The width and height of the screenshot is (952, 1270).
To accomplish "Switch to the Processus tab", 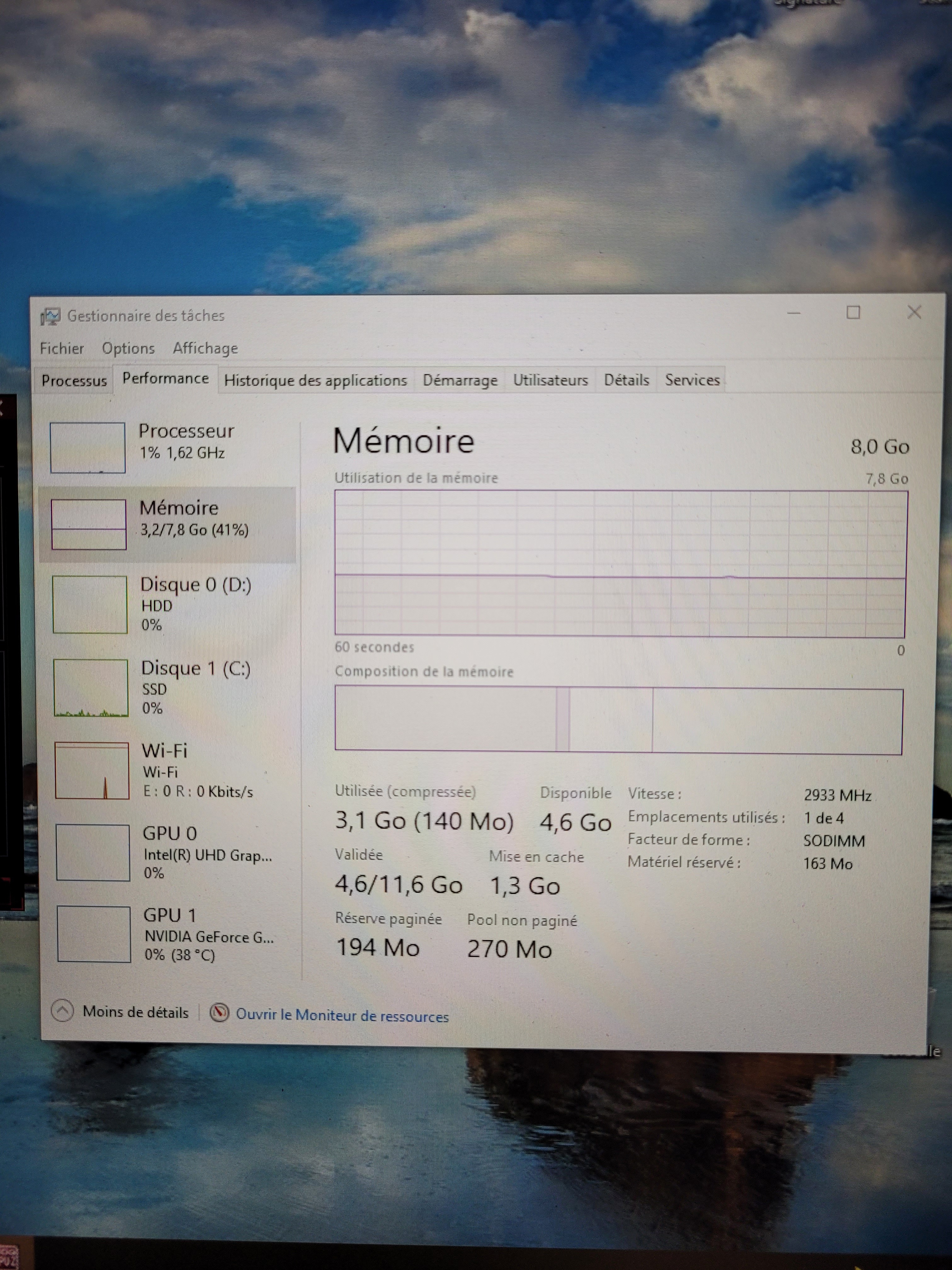I will 74,381.
